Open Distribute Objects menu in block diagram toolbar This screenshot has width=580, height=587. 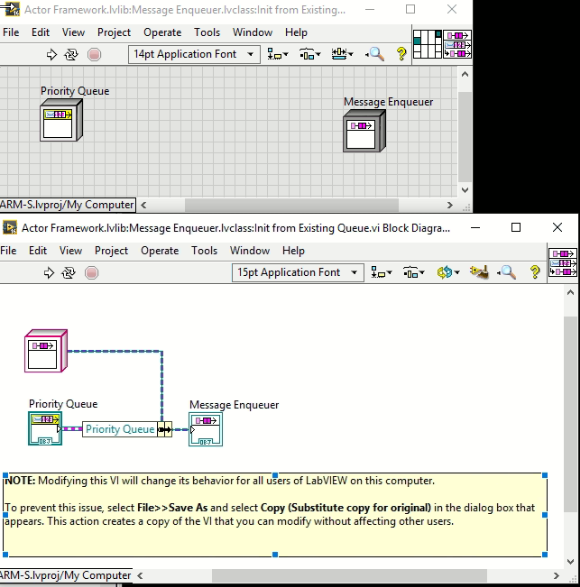[413, 273]
